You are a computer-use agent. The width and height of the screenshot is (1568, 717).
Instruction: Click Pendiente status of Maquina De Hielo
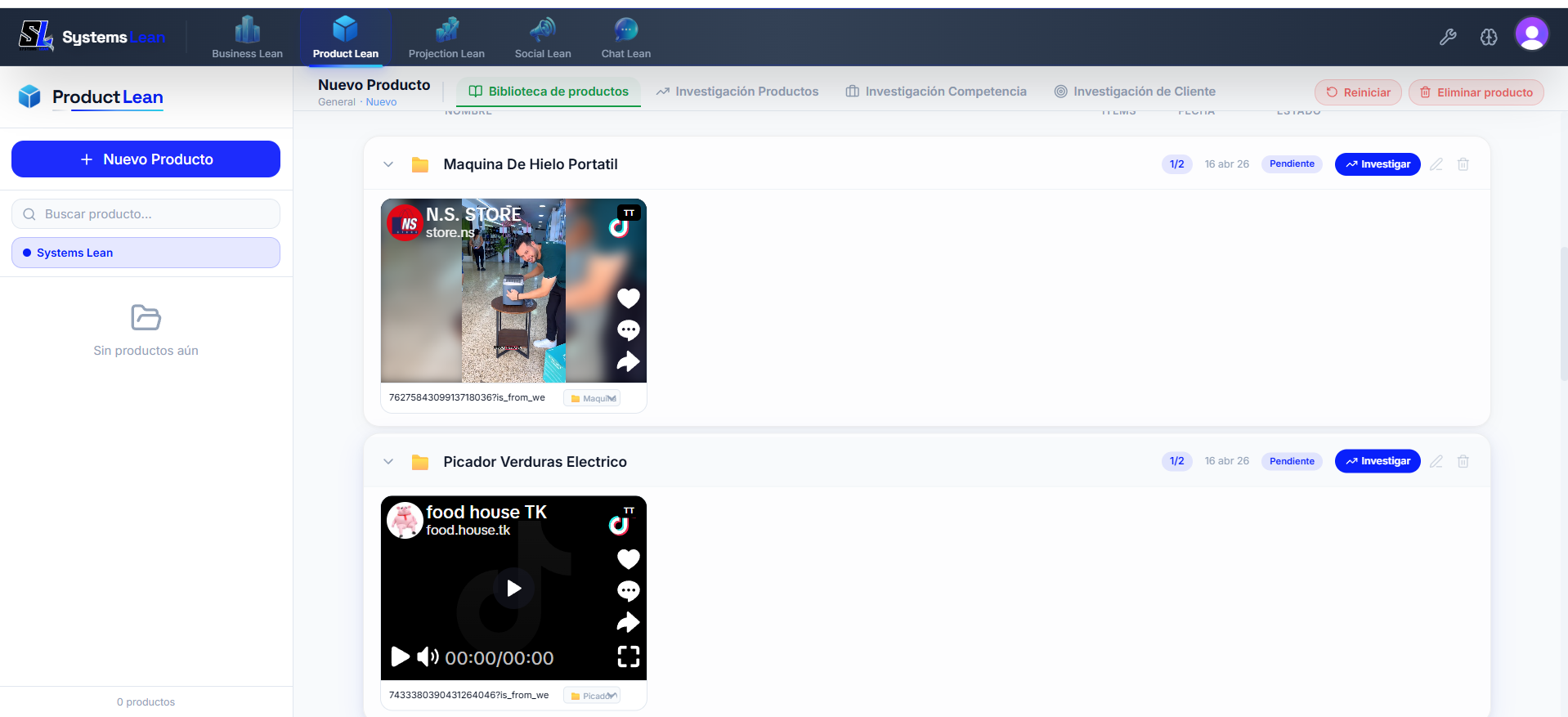pos(1292,164)
